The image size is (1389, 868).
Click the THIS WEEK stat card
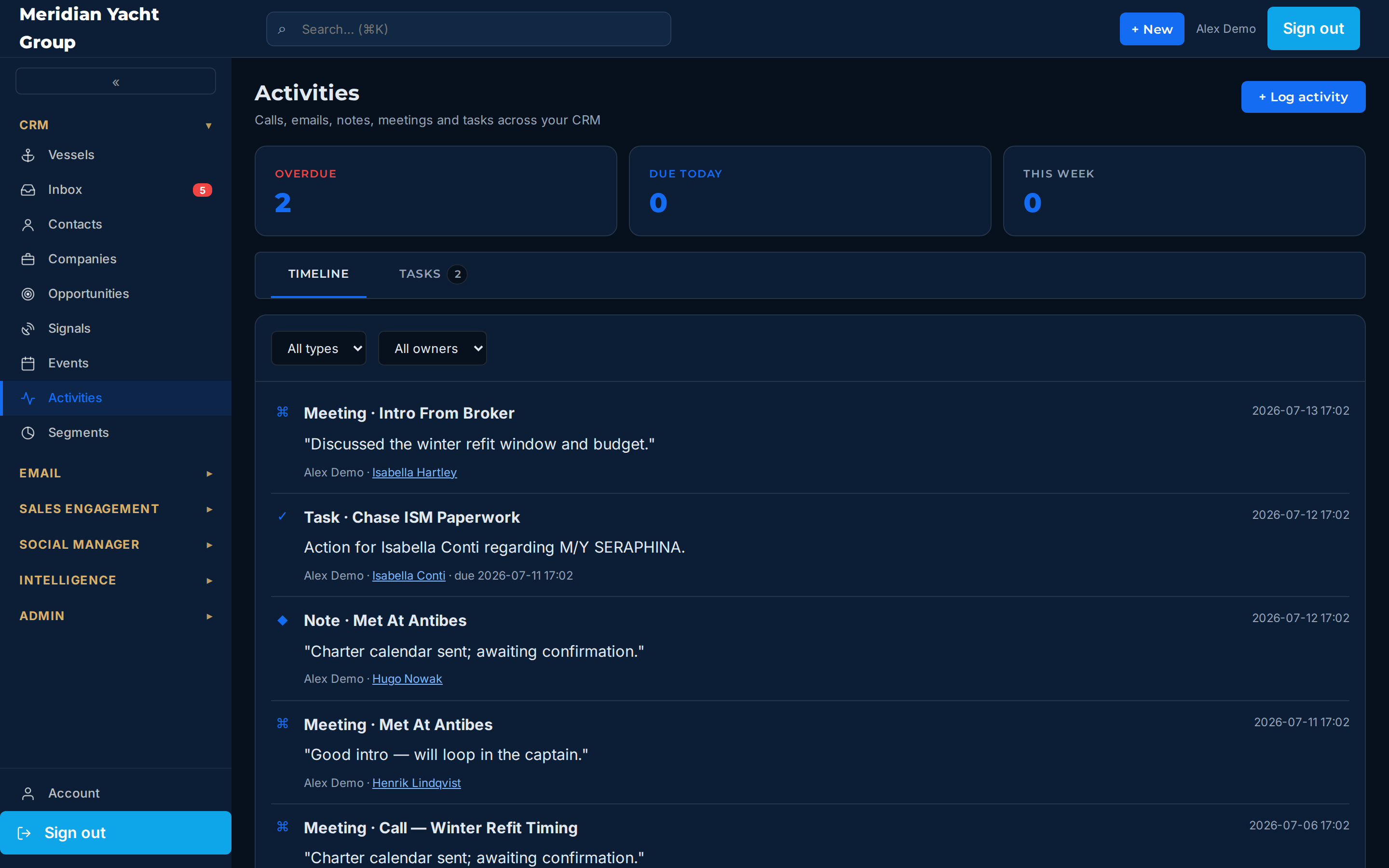[x=1184, y=190]
